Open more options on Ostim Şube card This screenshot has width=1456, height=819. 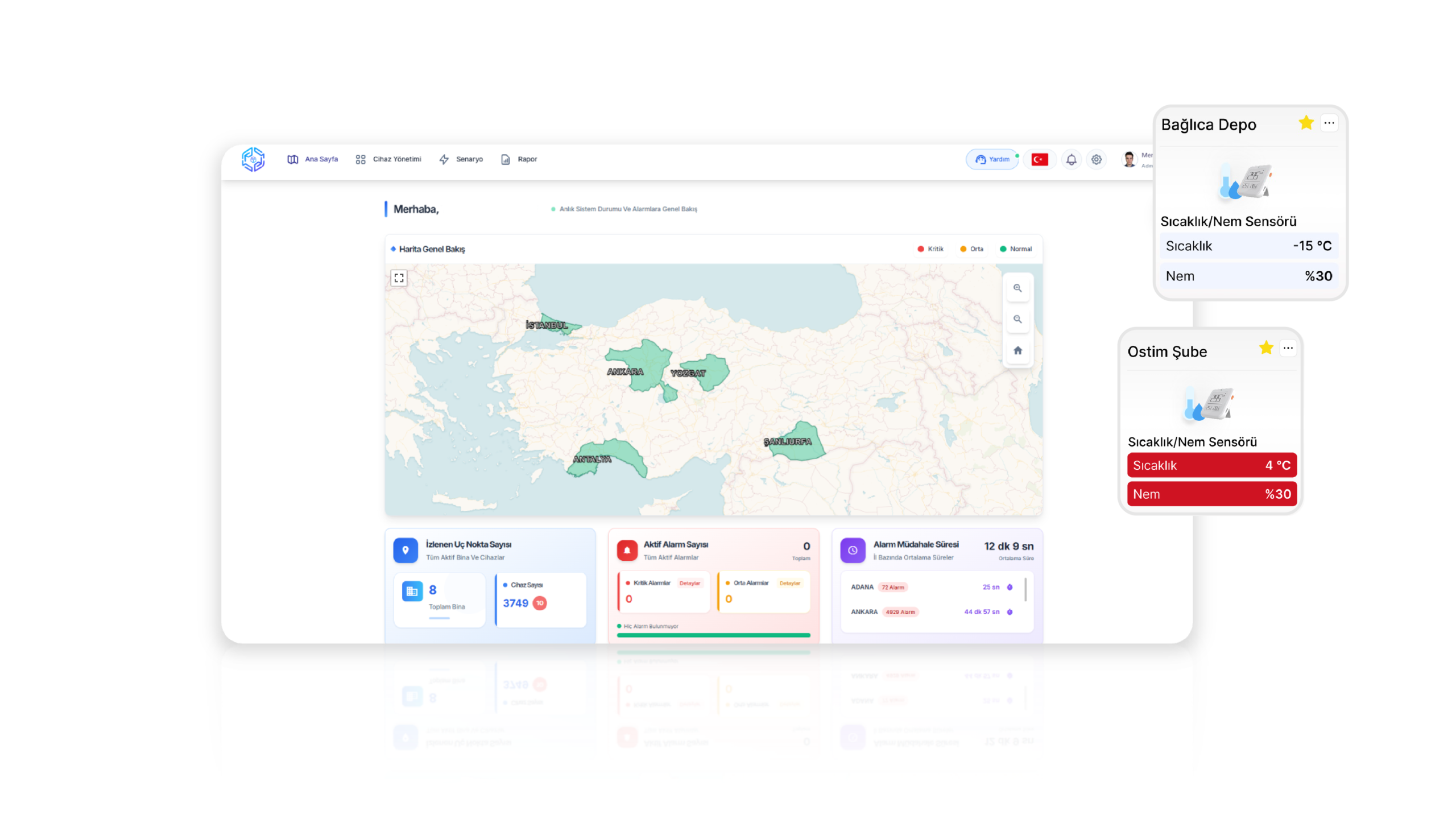coord(1288,348)
